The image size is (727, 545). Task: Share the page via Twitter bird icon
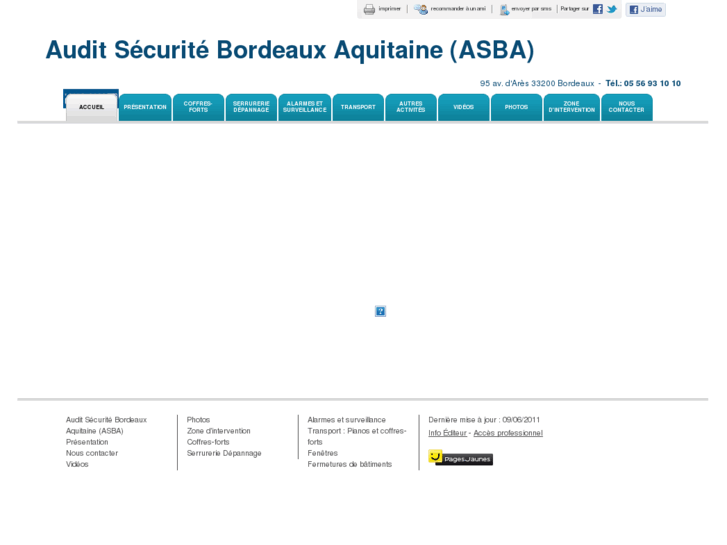(x=612, y=9)
